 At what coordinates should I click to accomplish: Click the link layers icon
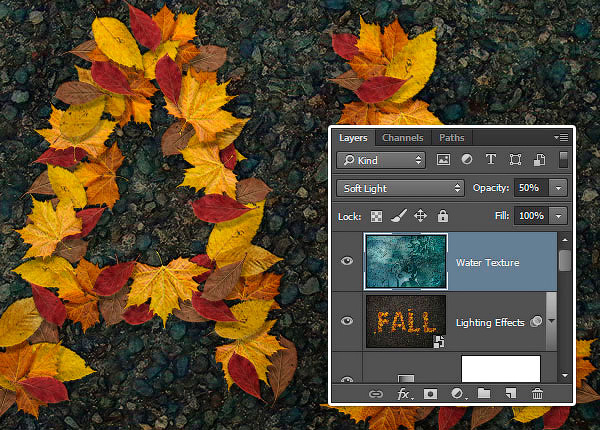(x=376, y=394)
